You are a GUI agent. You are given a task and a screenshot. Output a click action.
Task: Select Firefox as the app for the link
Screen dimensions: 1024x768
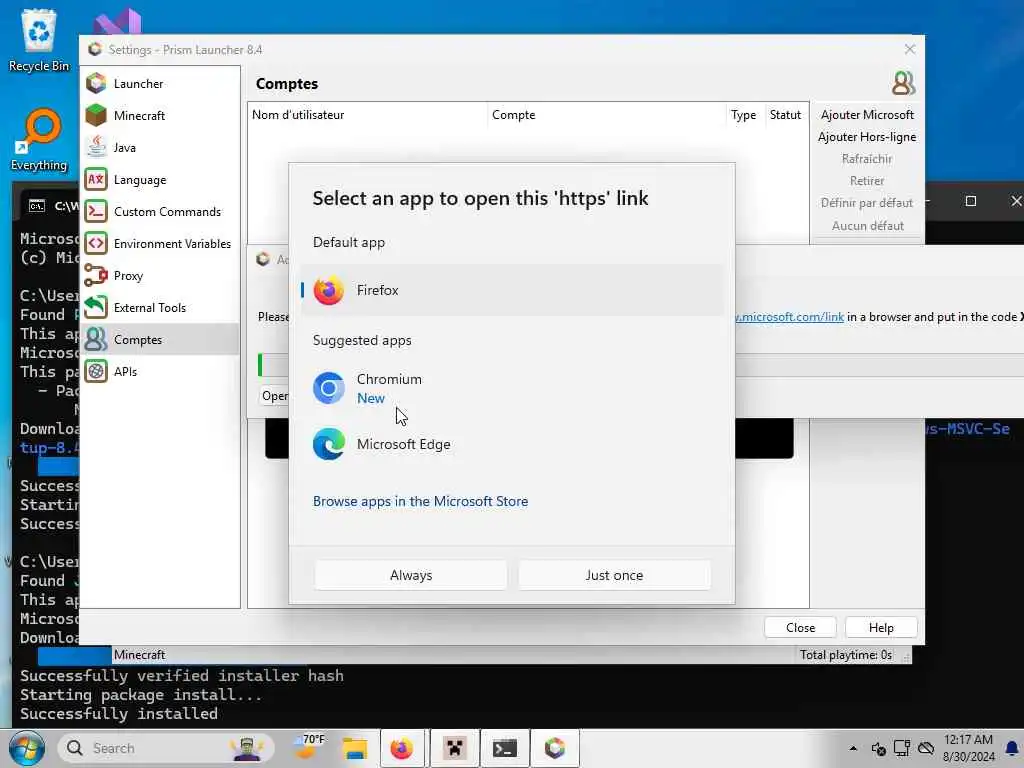(x=511, y=290)
